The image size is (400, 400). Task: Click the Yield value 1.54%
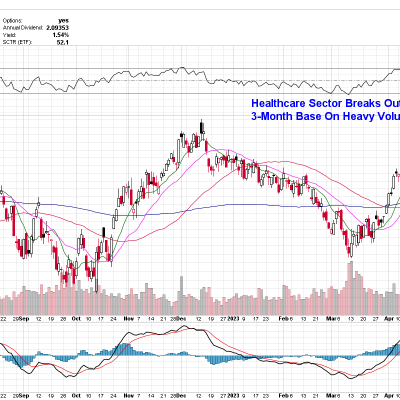[x=61, y=35]
